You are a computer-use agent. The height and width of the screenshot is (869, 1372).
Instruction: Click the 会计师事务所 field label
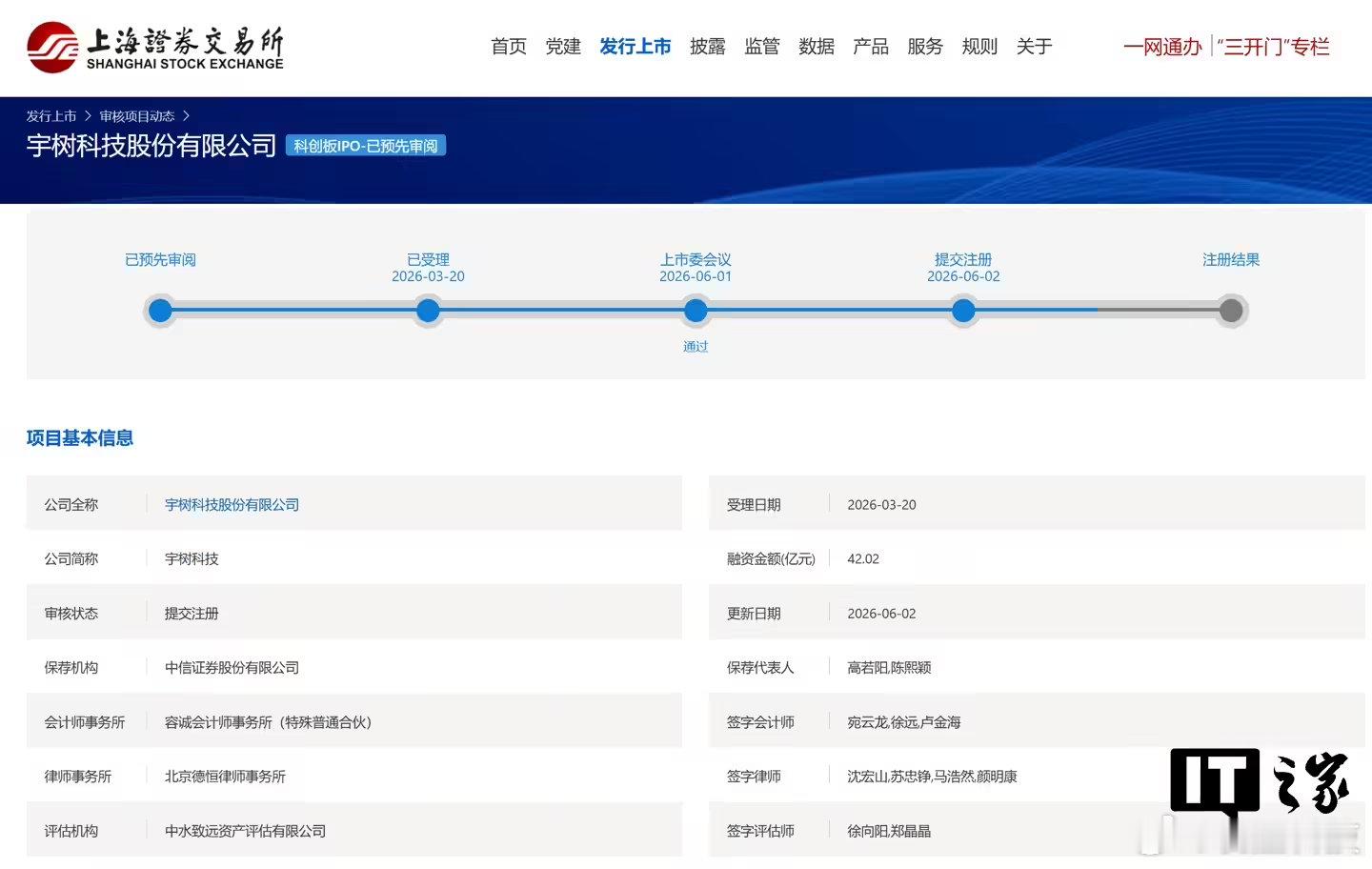pyautogui.click(x=85, y=722)
